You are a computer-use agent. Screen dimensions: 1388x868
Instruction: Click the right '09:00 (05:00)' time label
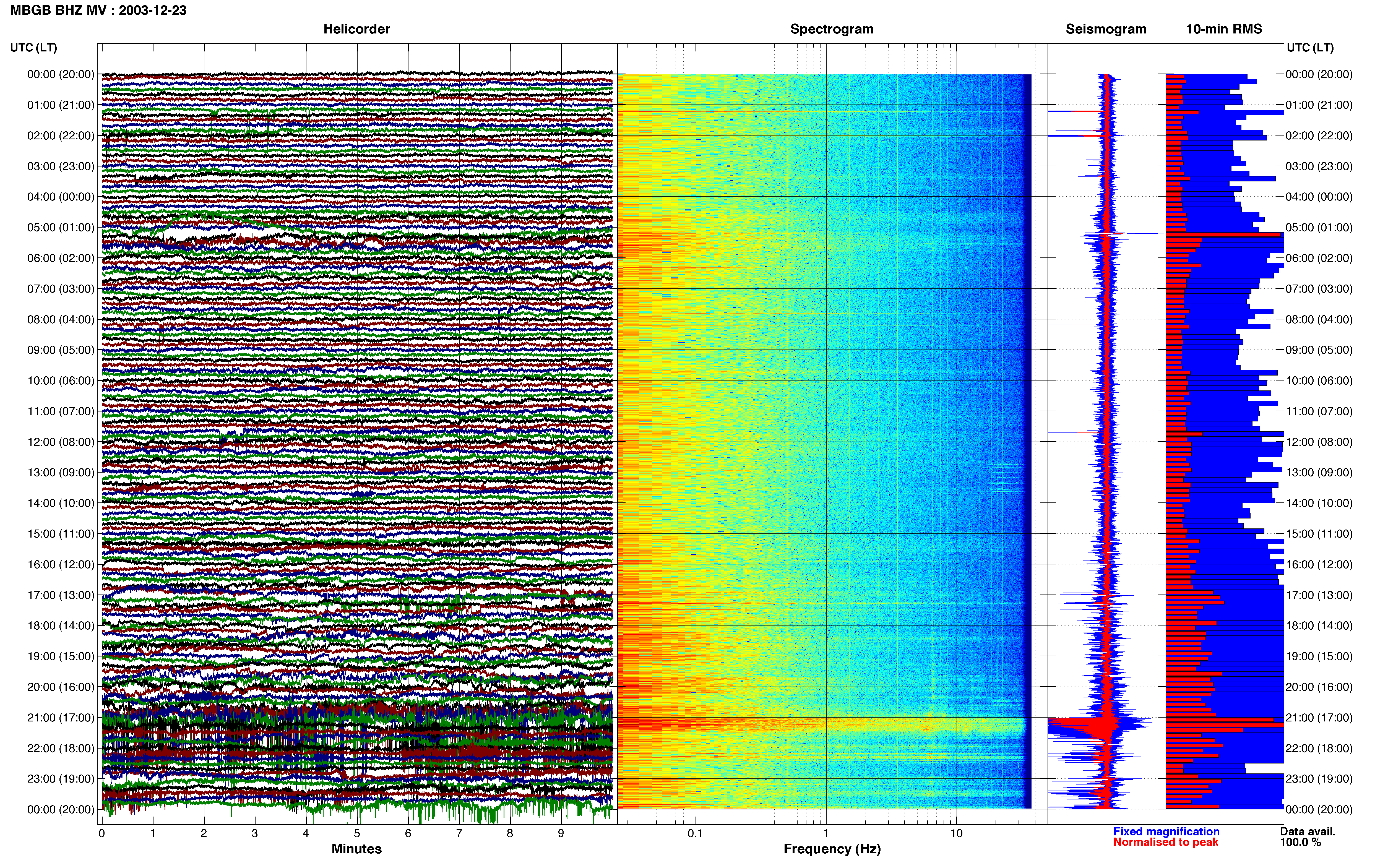pos(1319,350)
